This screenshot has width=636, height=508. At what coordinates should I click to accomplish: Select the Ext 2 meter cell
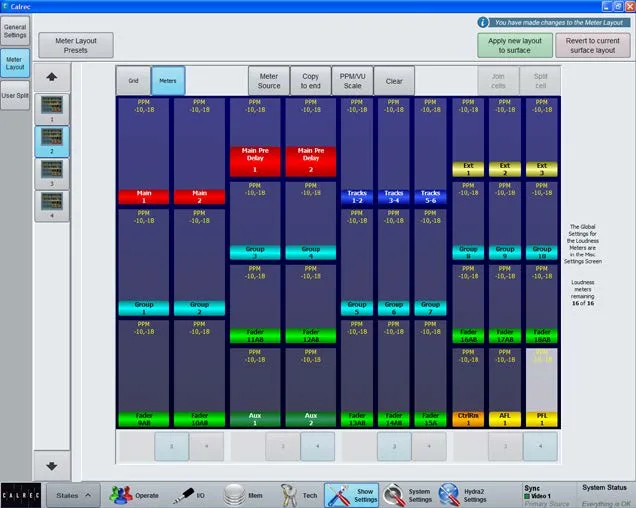(x=505, y=137)
